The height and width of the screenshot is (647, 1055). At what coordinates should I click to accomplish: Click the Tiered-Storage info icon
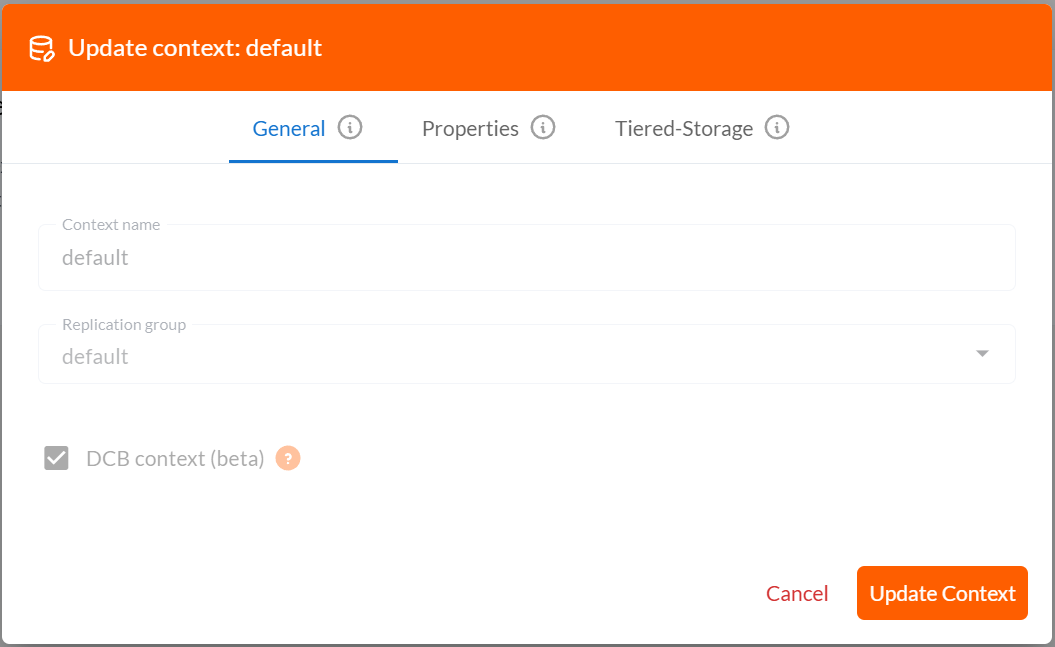pos(777,128)
